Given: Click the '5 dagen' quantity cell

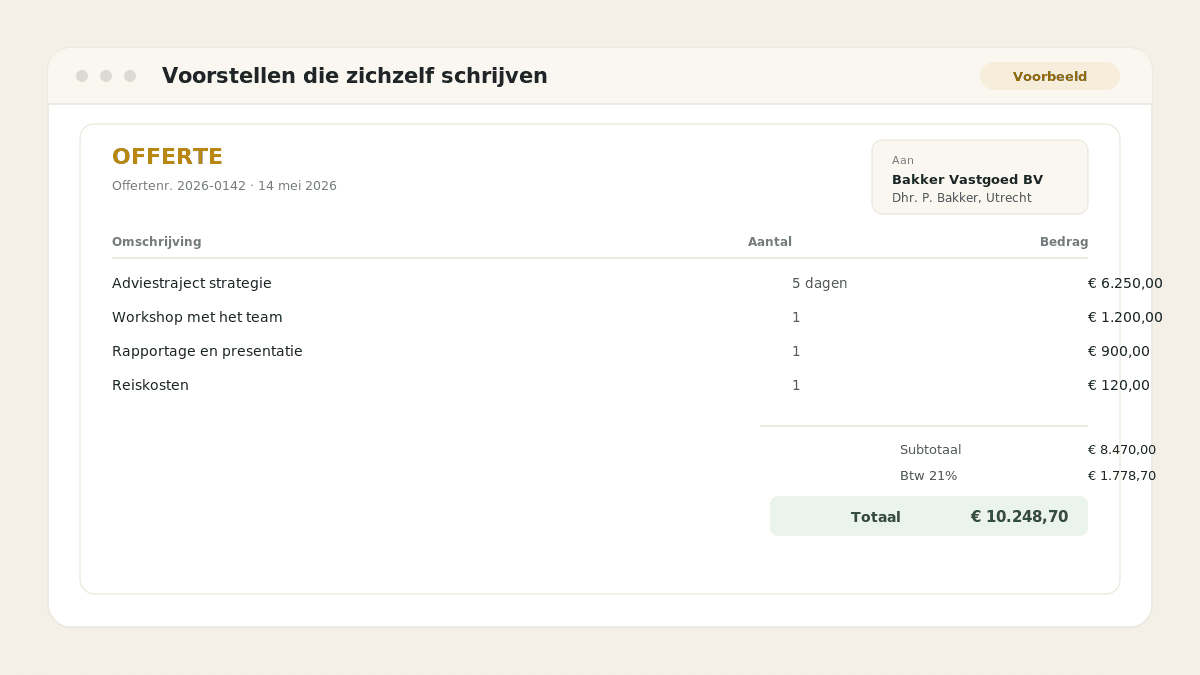Looking at the screenshot, I should pos(819,283).
